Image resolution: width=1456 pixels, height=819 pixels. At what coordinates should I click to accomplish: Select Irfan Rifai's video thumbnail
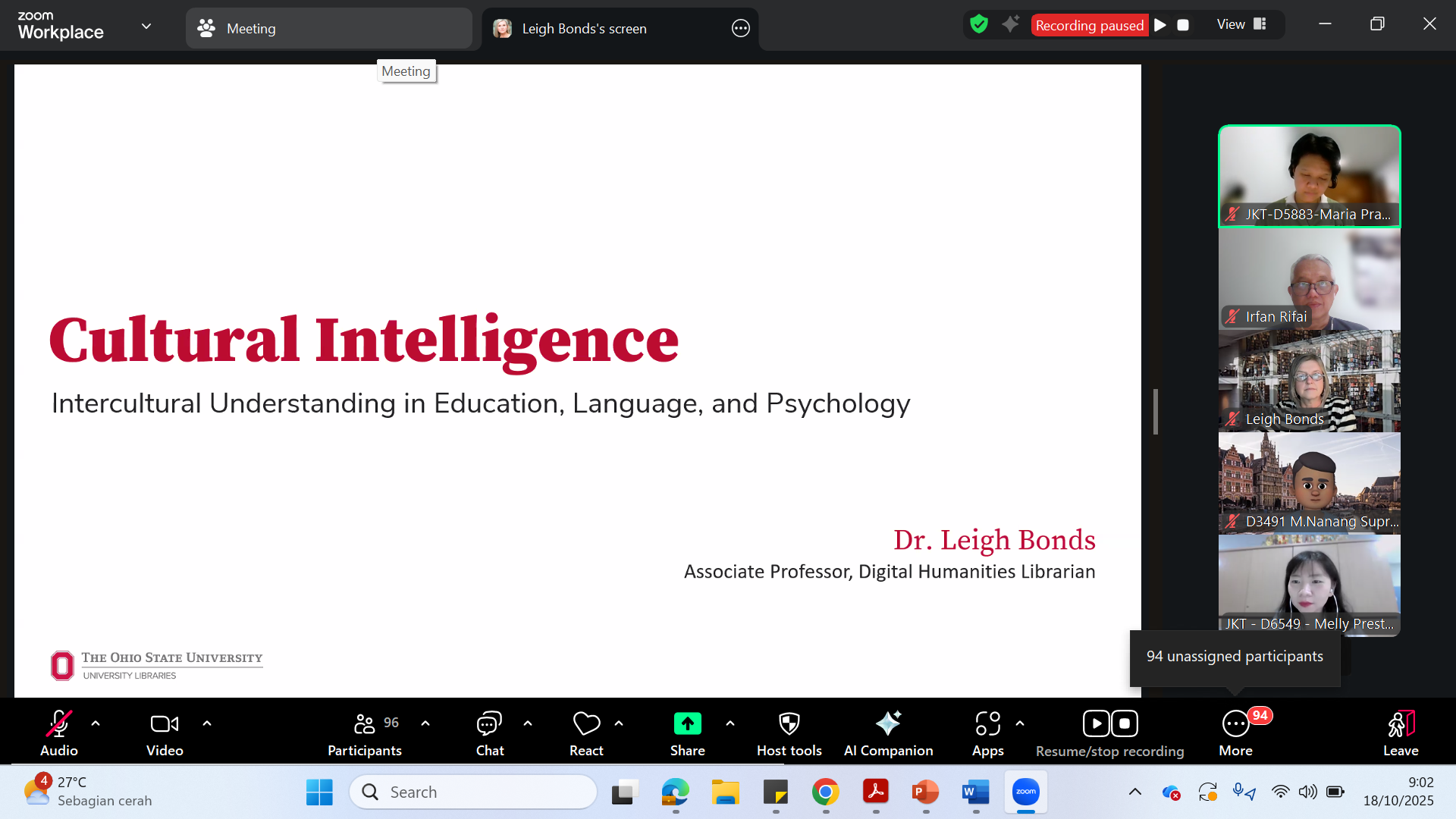1309,281
